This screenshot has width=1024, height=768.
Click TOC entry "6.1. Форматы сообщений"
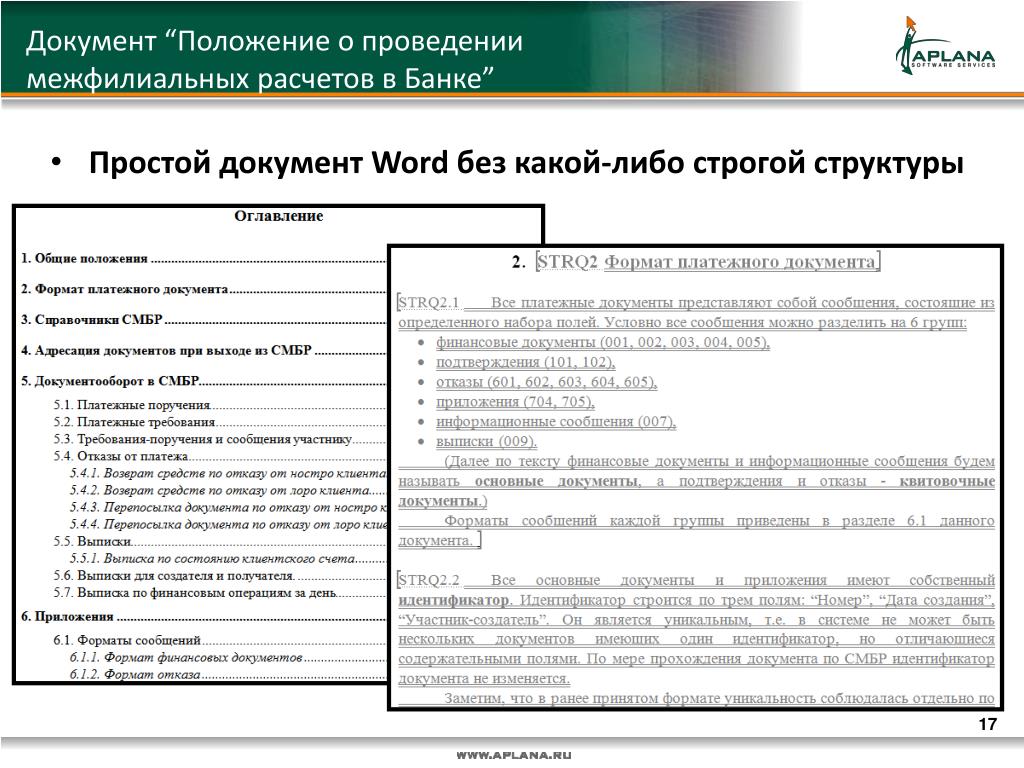pos(219,640)
